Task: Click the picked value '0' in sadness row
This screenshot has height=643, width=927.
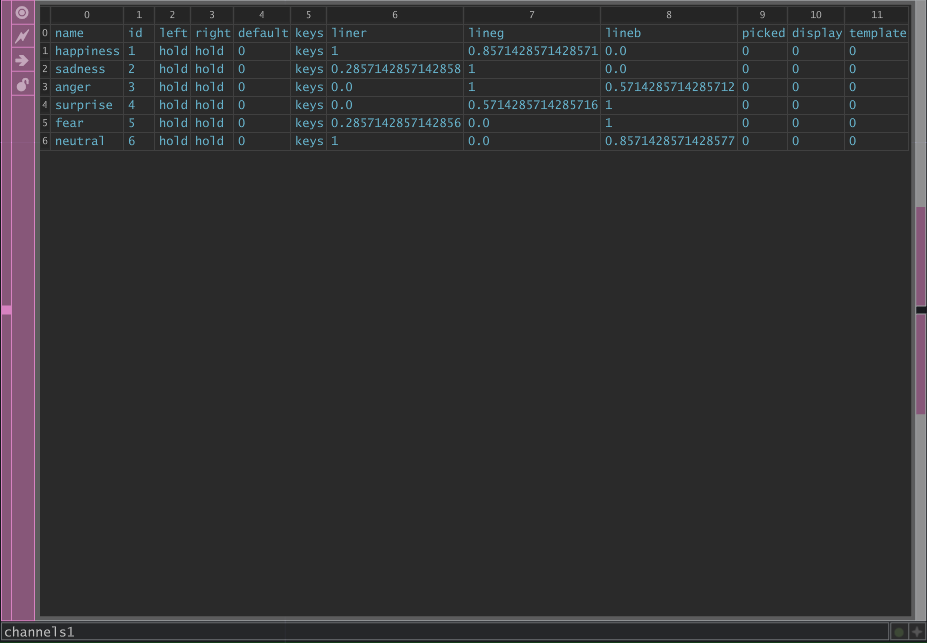Action: coord(763,69)
